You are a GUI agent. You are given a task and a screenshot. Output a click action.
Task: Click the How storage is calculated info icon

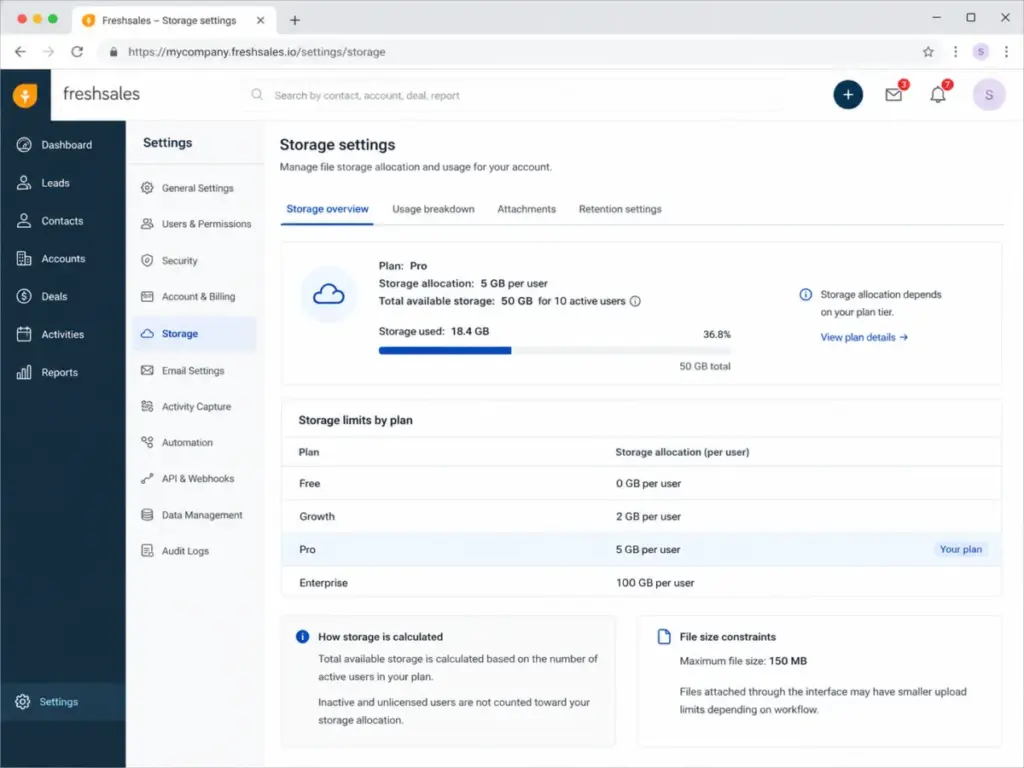(x=302, y=637)
